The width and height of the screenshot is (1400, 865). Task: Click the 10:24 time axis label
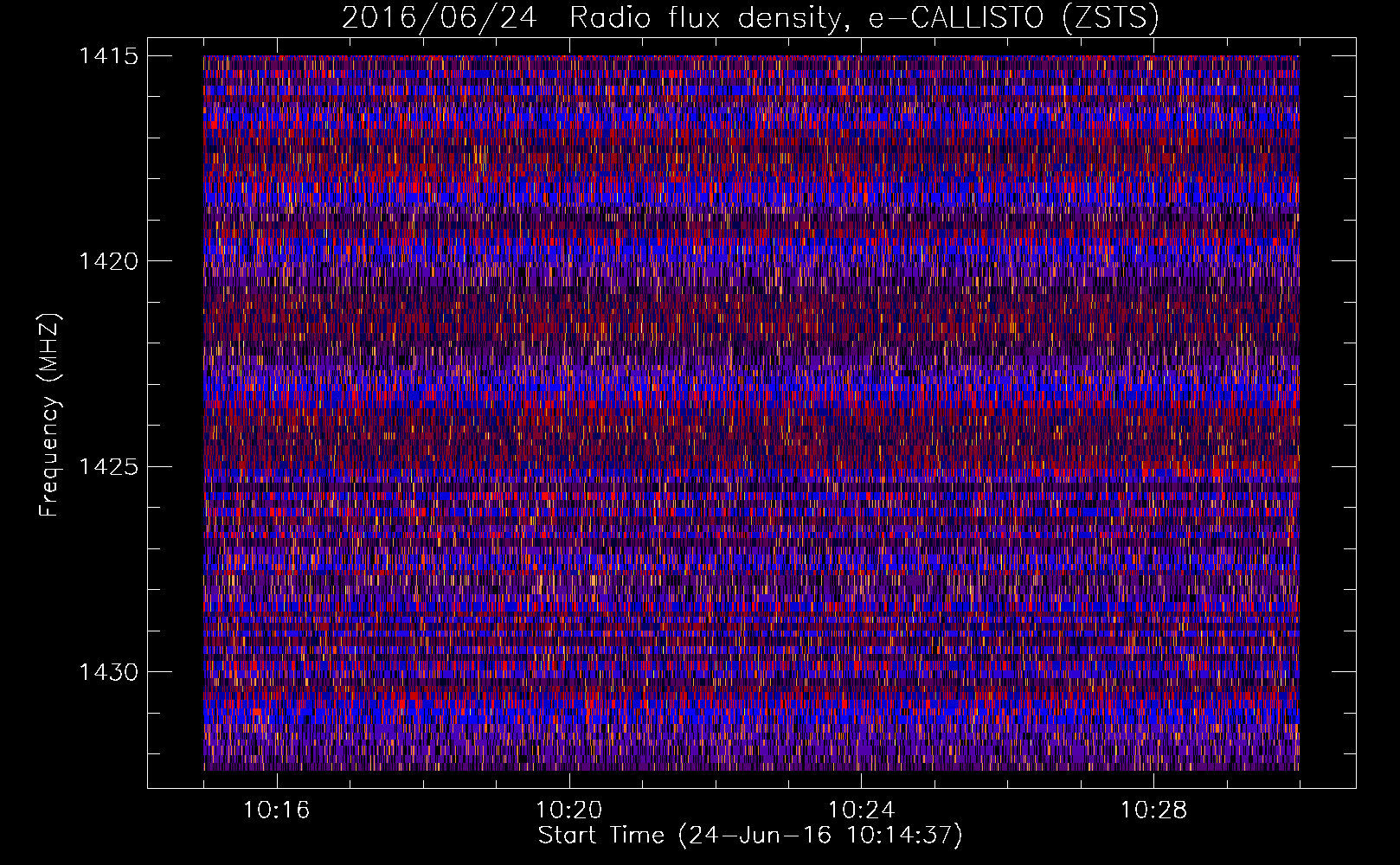pos(861,811)
